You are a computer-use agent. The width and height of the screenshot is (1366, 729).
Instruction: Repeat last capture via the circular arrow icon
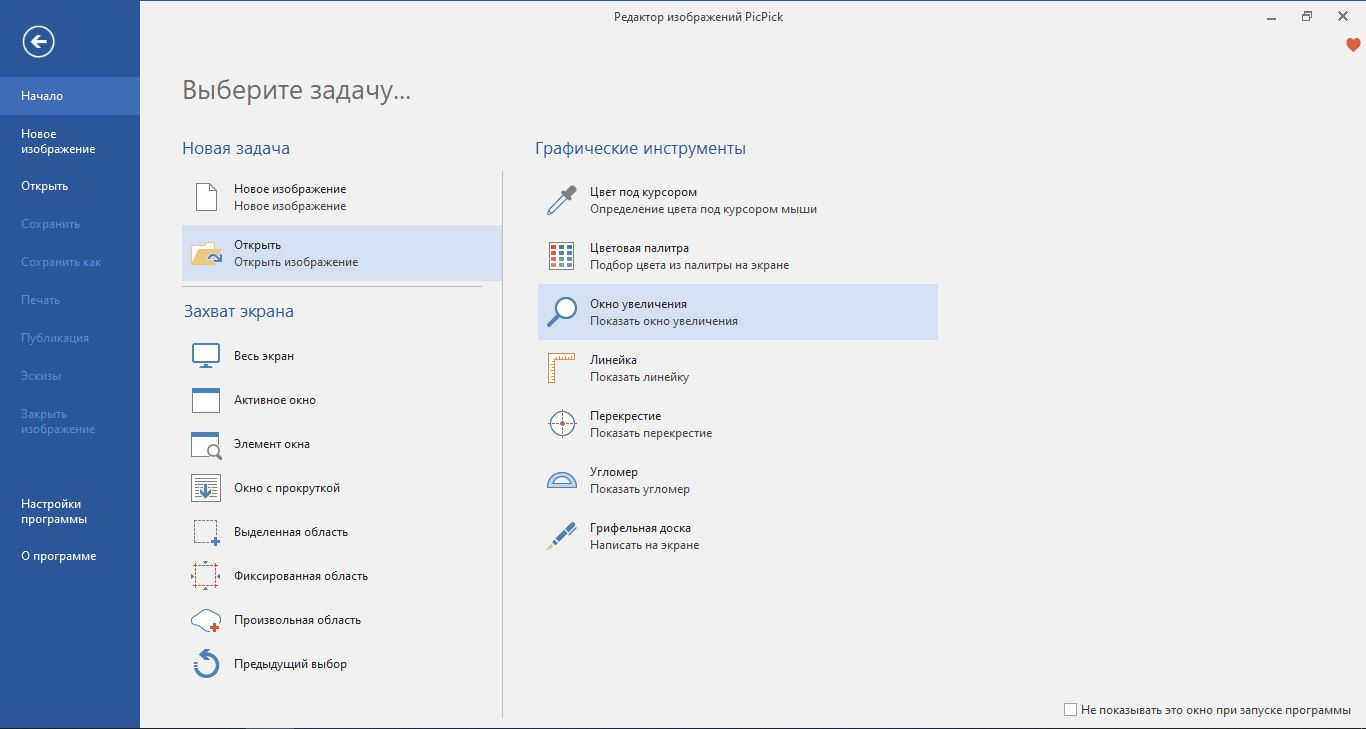pyautogui.click(x=206, y=664)
